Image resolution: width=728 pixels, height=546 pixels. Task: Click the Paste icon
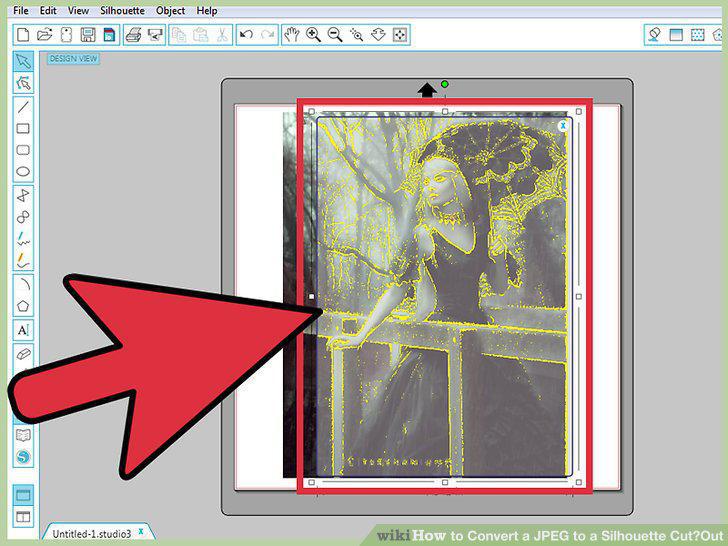(201, 35)
